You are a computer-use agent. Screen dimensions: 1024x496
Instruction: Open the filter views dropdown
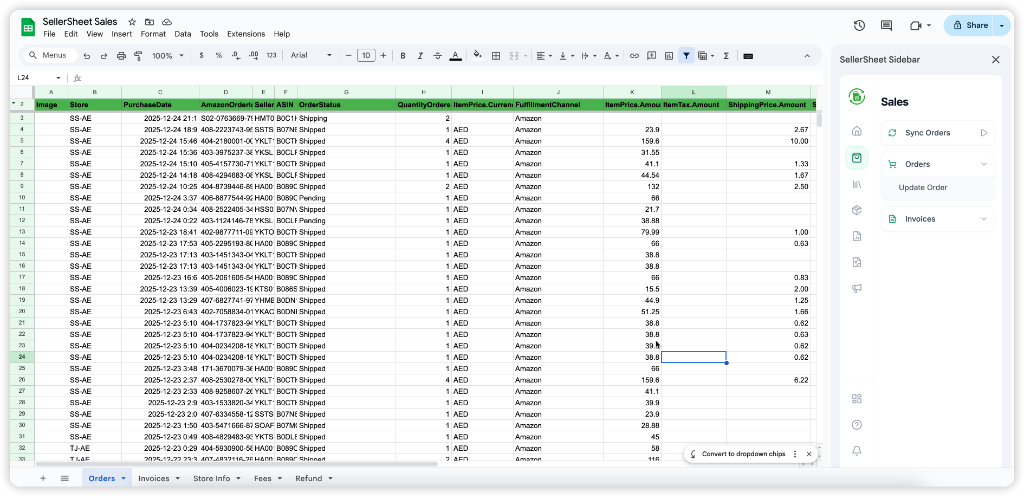(x=706, y=56)
